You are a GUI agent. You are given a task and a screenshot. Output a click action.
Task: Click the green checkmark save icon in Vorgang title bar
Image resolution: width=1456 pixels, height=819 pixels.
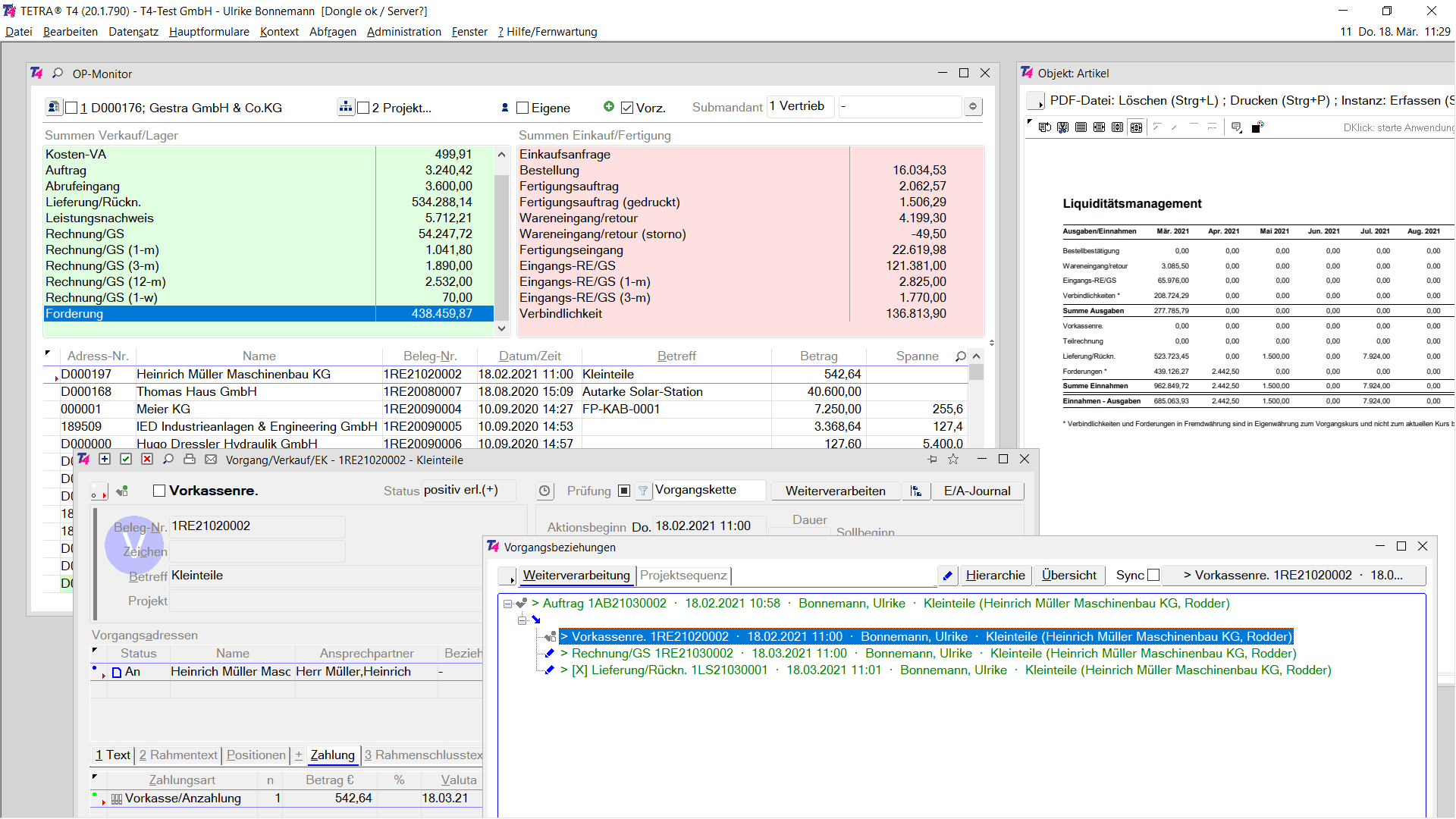(x=126, y=460)
